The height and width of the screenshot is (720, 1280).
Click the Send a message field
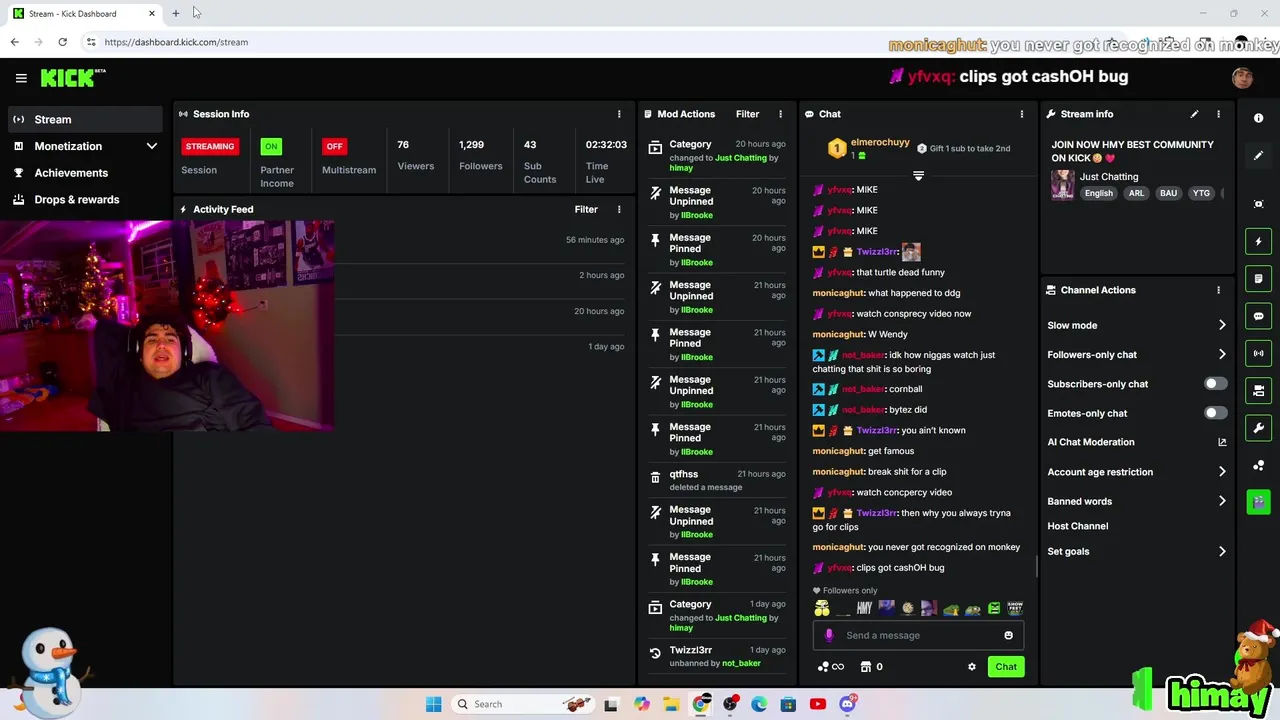tap(920, 635)
